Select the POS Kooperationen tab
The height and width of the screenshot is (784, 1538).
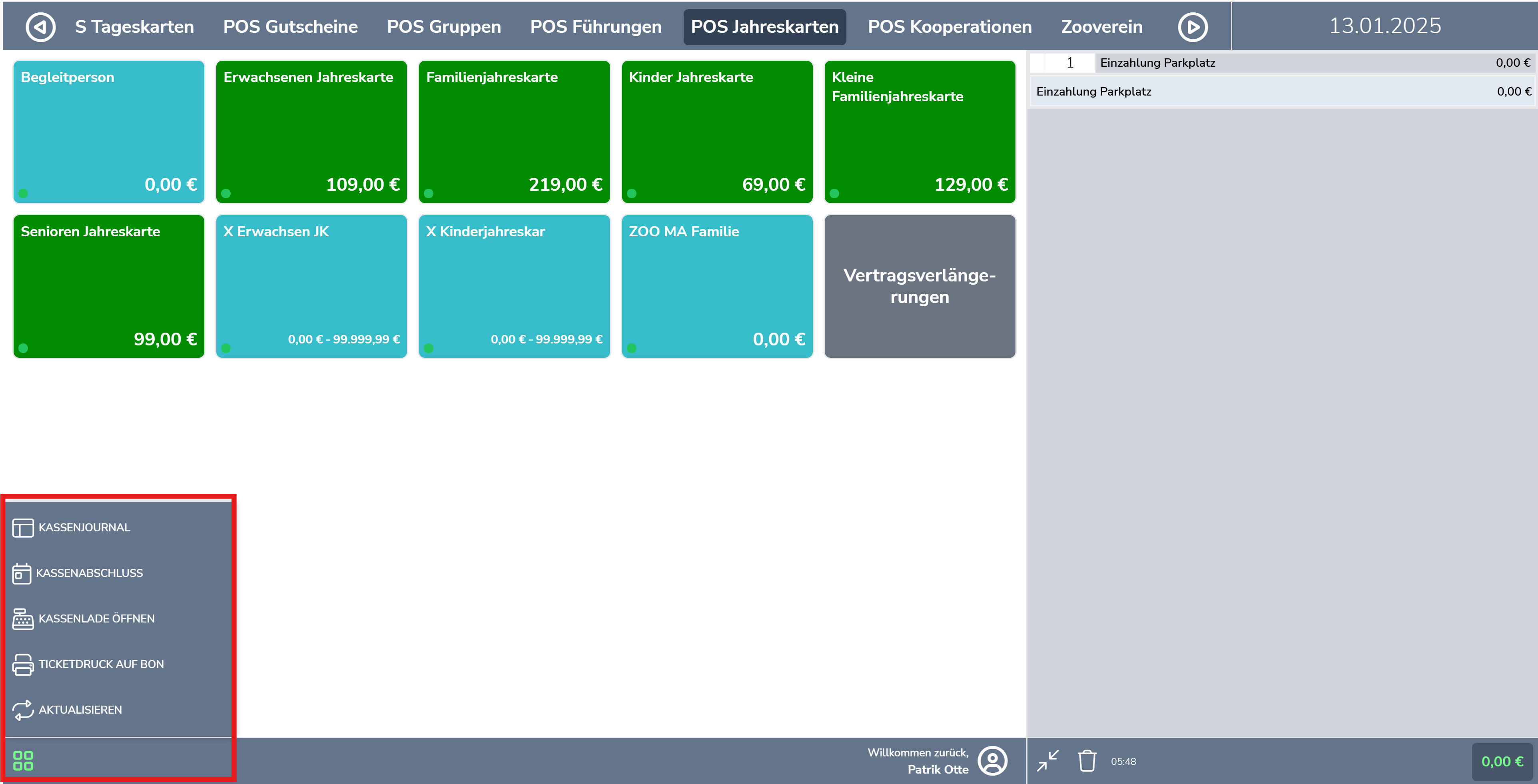950,27
